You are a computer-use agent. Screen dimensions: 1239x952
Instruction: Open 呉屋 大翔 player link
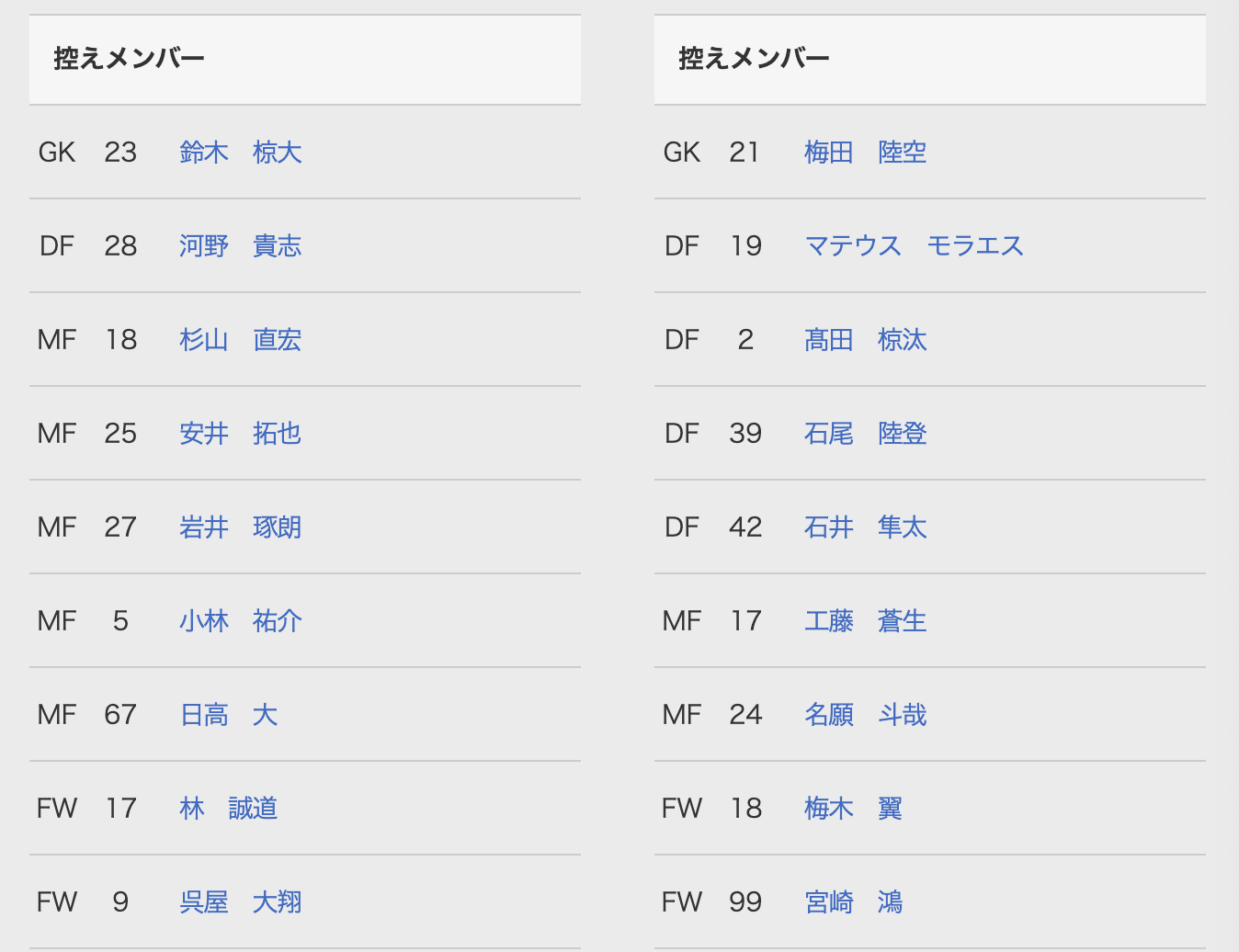click(241, 902)
